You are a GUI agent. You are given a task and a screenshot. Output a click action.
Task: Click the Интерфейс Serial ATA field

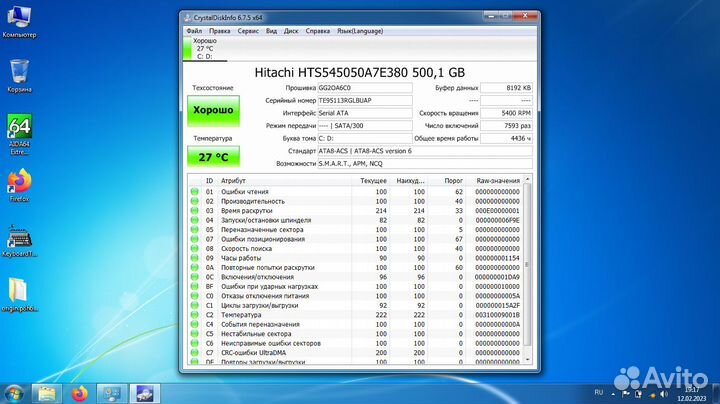[365, 113]
